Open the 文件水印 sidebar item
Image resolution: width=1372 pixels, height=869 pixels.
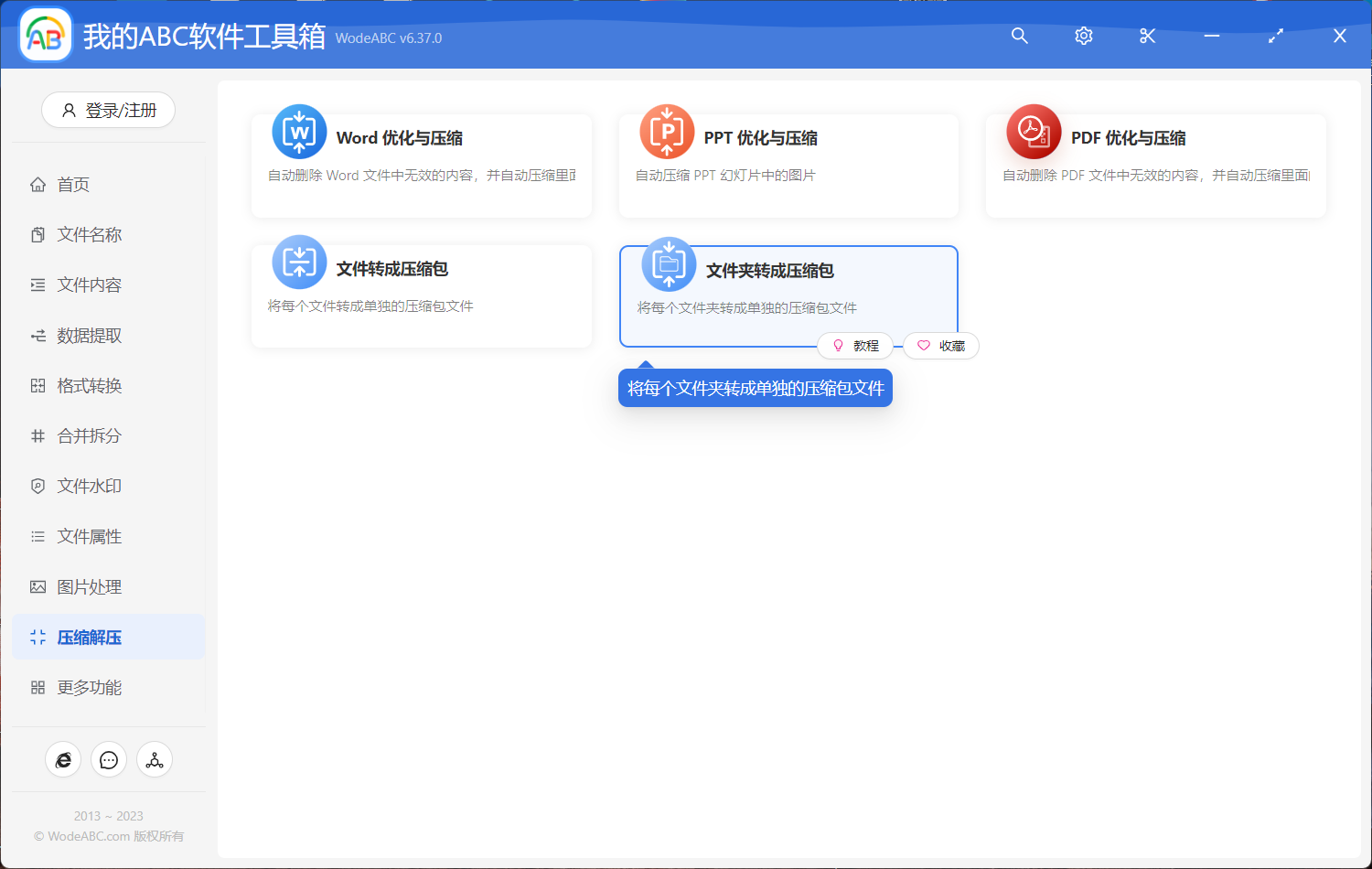click(89, 487)
